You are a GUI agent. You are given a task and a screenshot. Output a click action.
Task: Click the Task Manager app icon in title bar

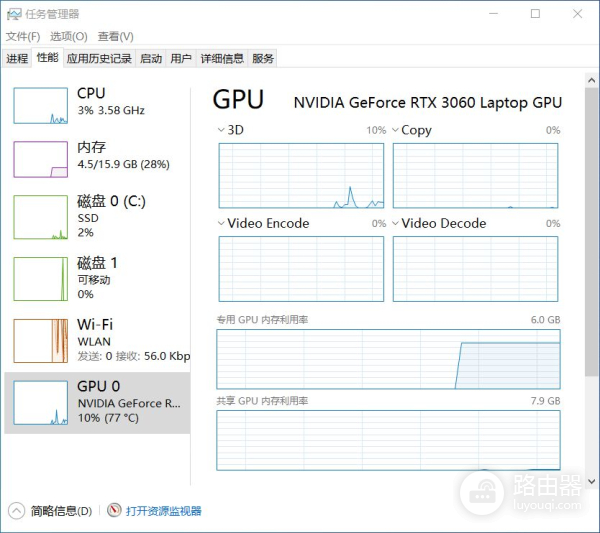(15, 14)
